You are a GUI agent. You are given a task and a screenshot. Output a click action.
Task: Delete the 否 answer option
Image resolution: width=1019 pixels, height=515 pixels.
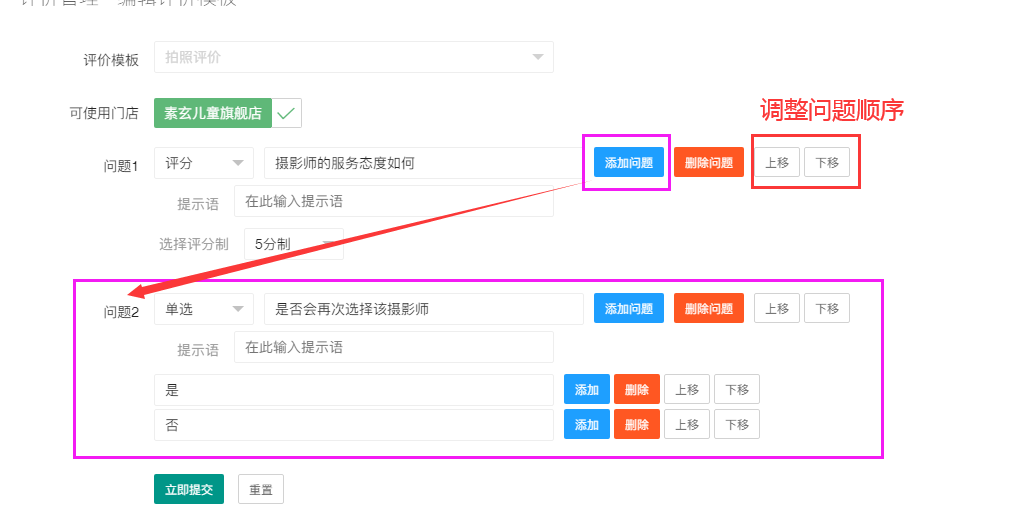pos(636,424)
